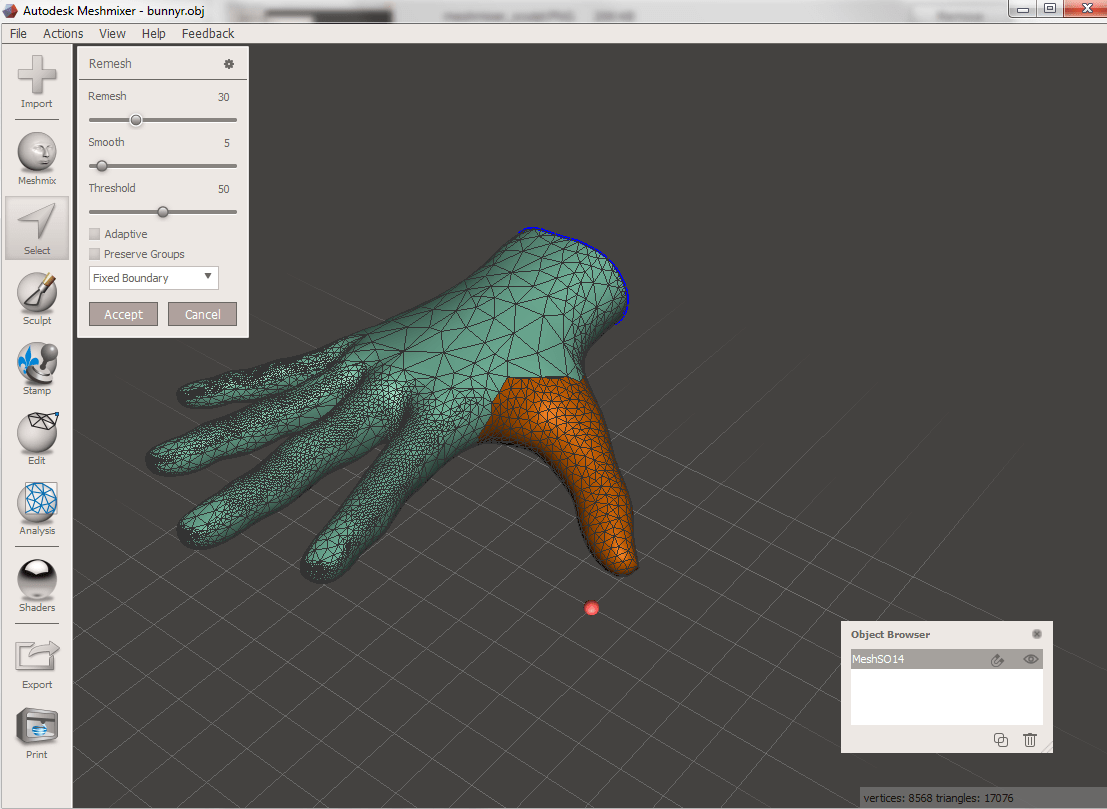1107x809 pixels.
Task: Open the Remesh panel settings gear
Action: (229, 62)
